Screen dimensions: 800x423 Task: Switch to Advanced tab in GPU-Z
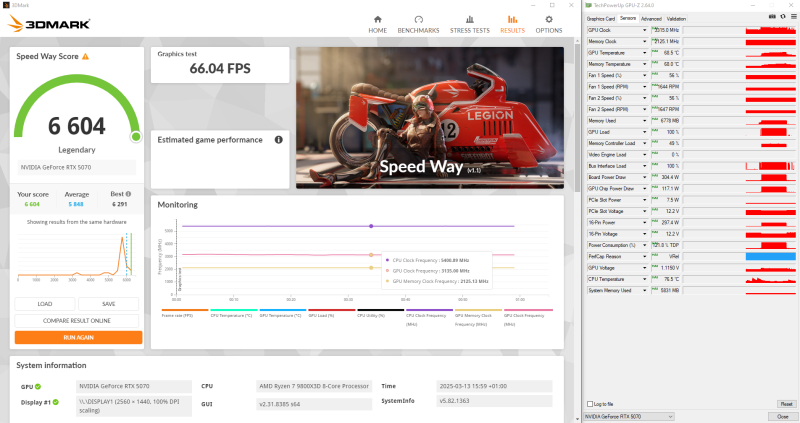[651, 19]
